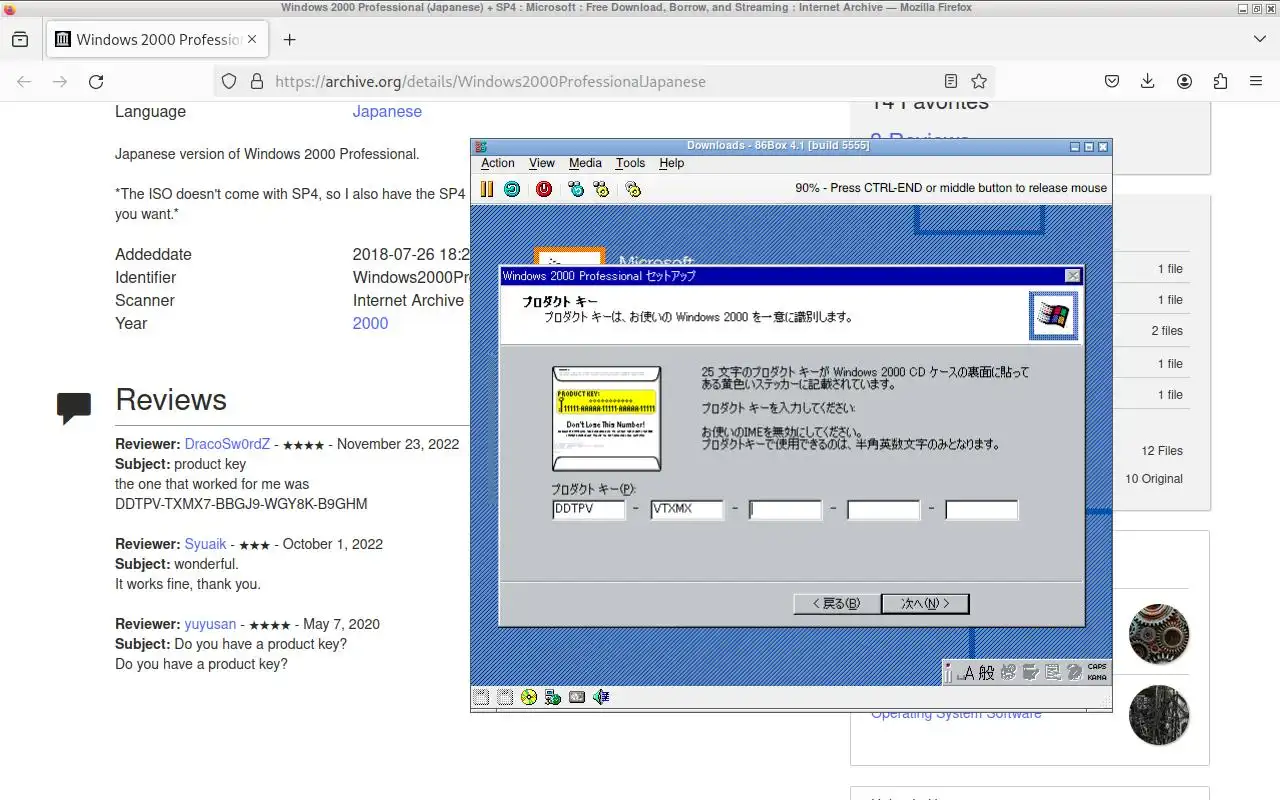Screen dimensions: 1280x800
Task: Click the lower dark gears thumbnail
Action: point(1159,715)
